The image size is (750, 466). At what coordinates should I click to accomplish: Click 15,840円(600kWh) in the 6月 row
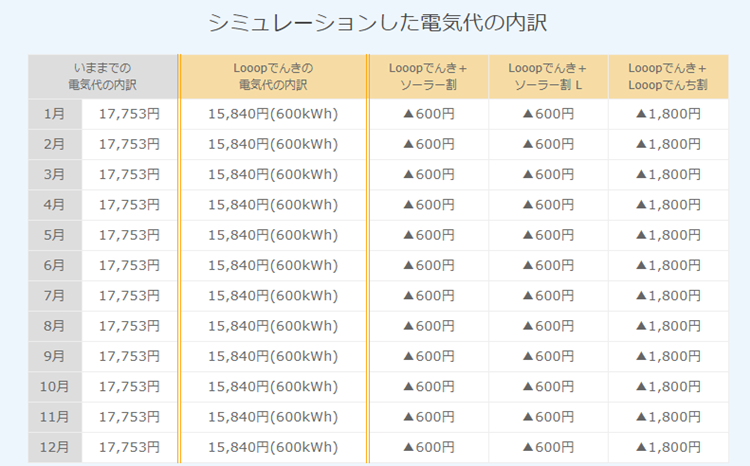click(273, 265)
